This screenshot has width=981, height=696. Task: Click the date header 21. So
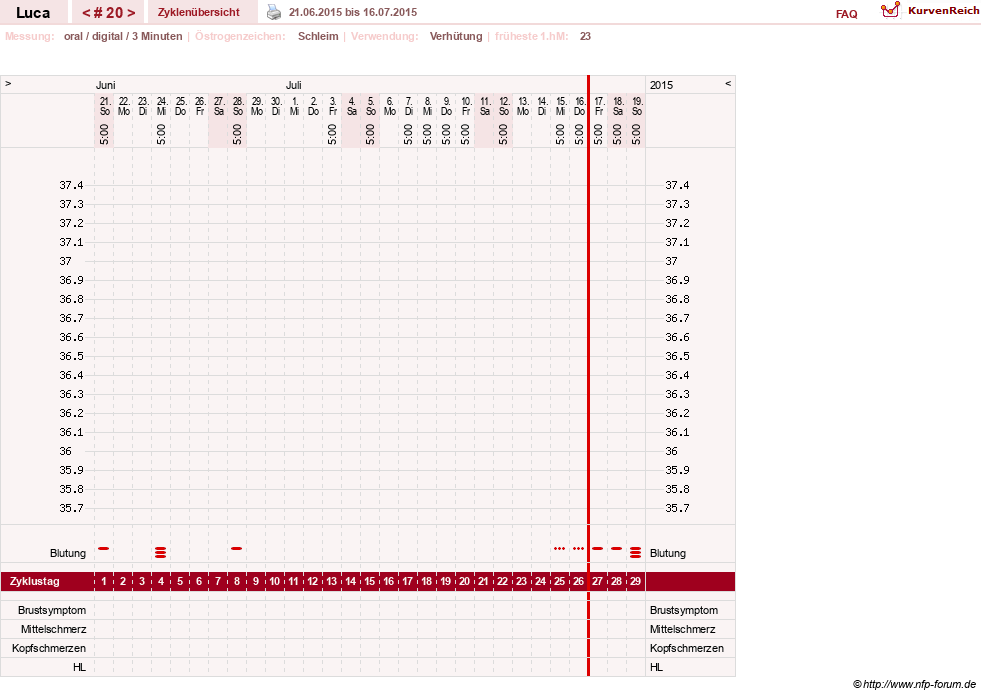pyautogui.click(x=104, y=106)
